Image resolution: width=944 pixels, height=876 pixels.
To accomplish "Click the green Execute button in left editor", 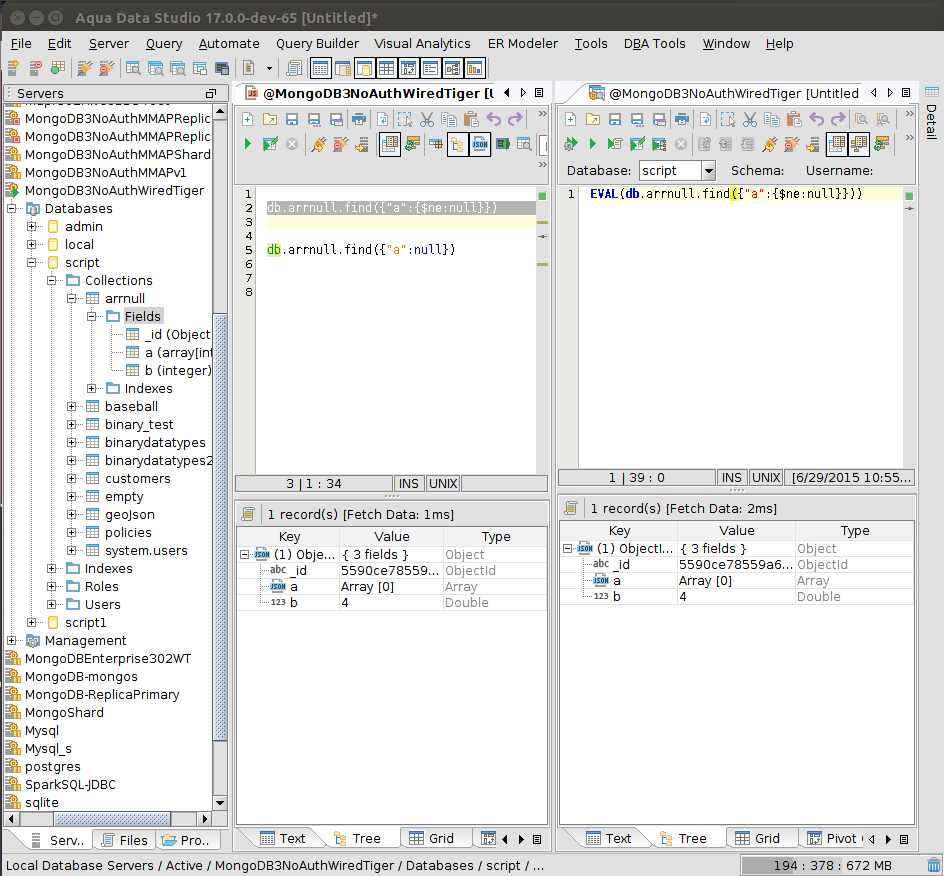I will click(x=248, y=144).
